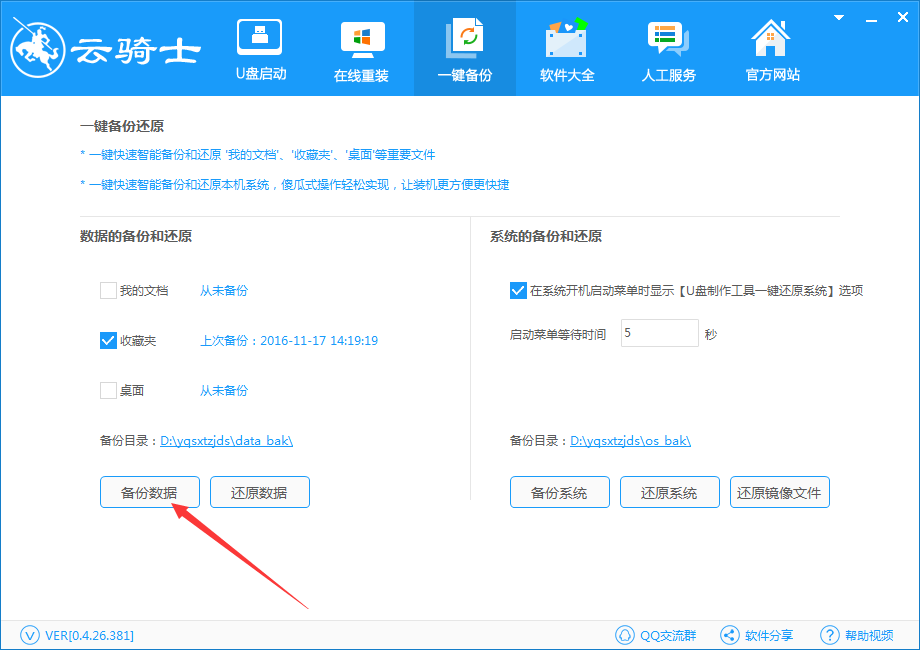Click the 系统的备份和还原 heading

[546, 236]
